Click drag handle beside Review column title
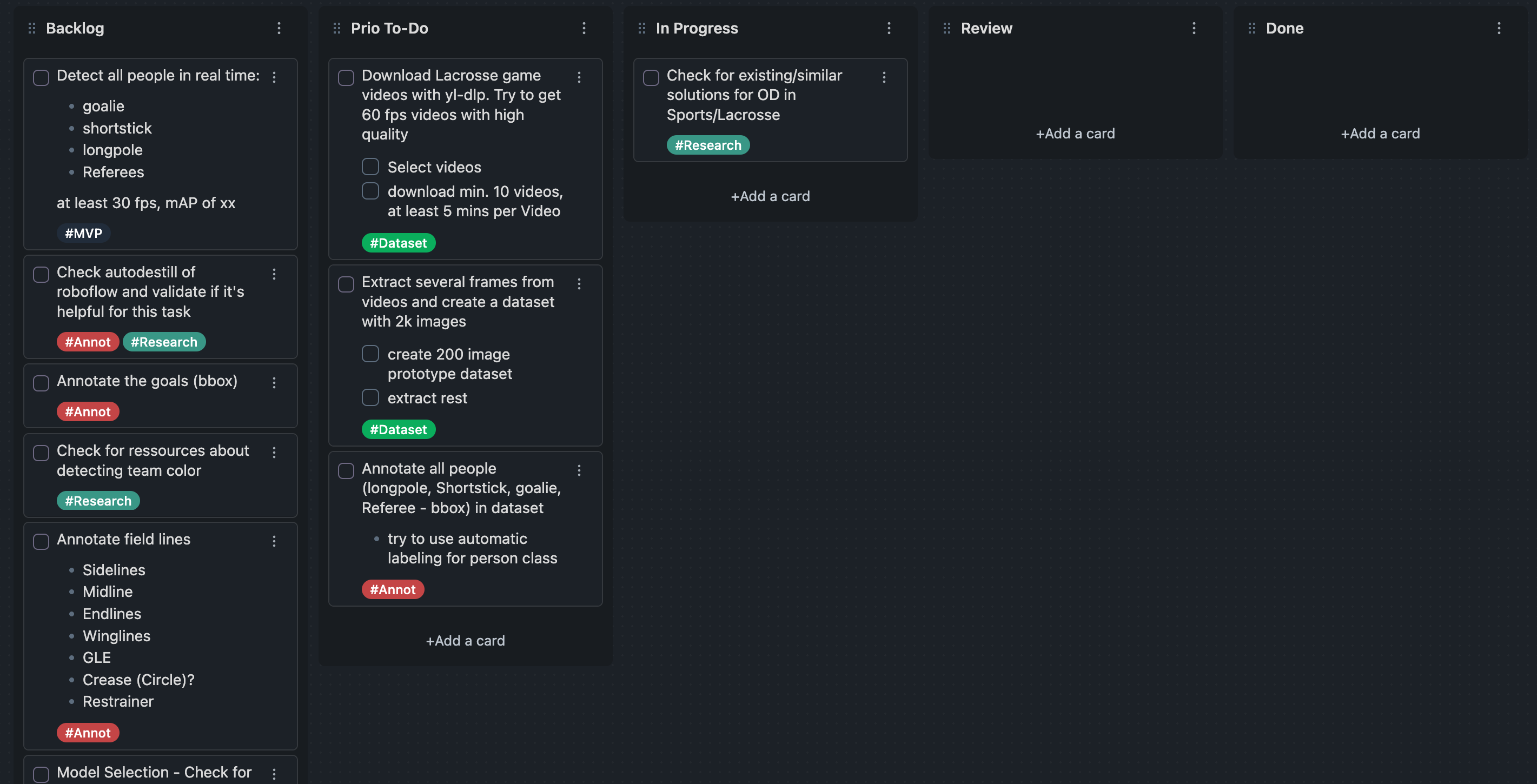 946,28
